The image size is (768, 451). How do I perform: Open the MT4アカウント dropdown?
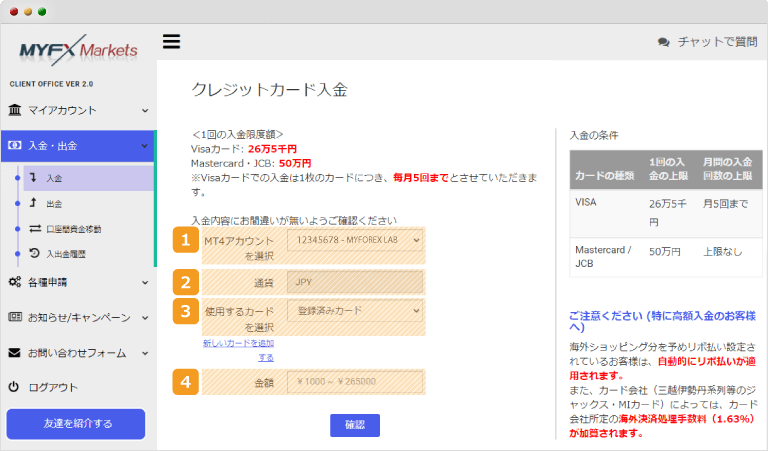pos(355,240)
